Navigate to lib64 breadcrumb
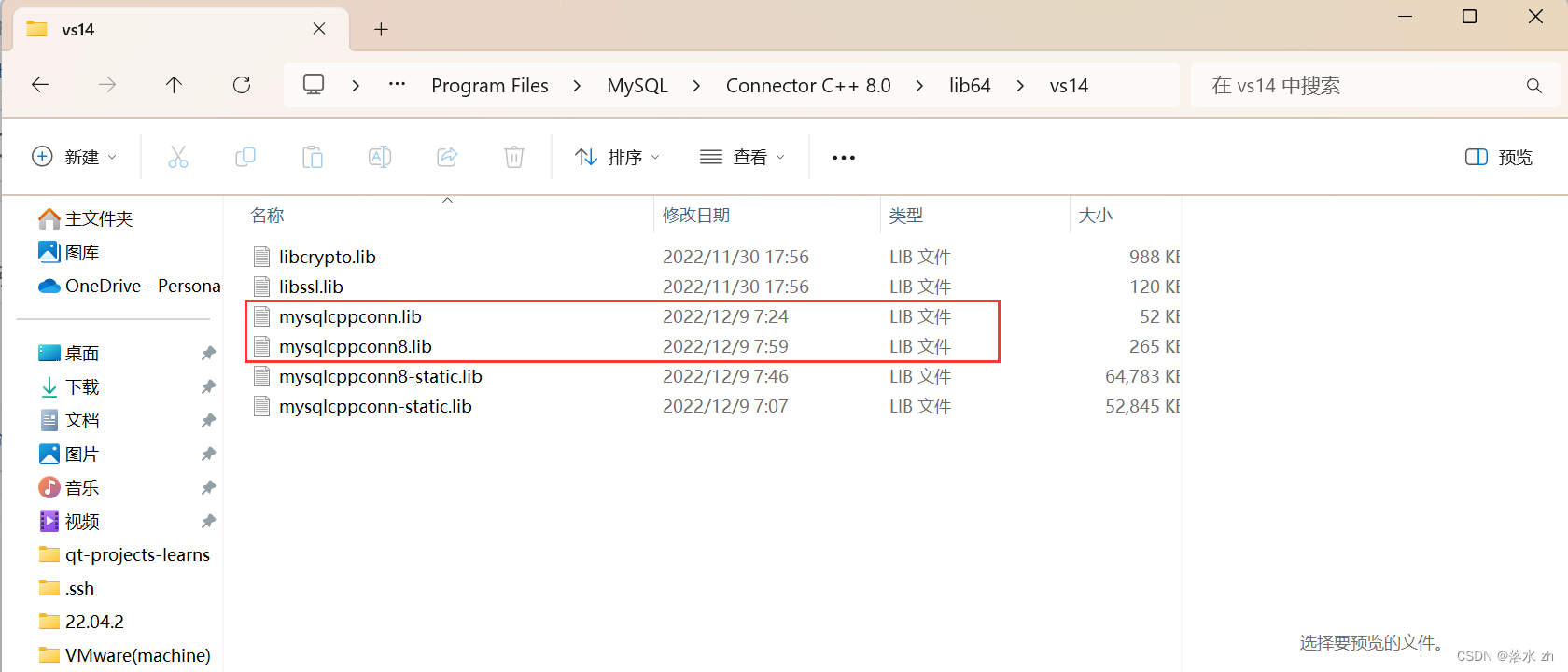This screenshot has width=1568, height=672. [970, 86]
